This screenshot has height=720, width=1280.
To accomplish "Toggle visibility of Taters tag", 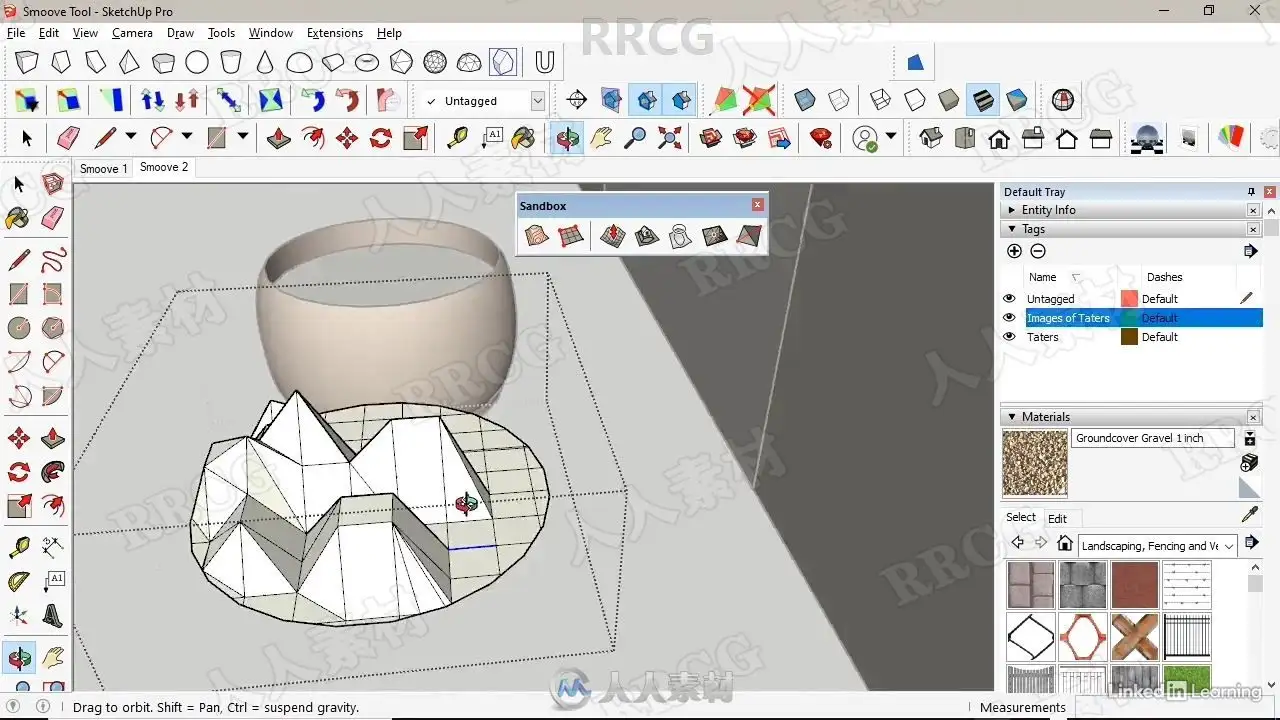I will coord(1009,337).
